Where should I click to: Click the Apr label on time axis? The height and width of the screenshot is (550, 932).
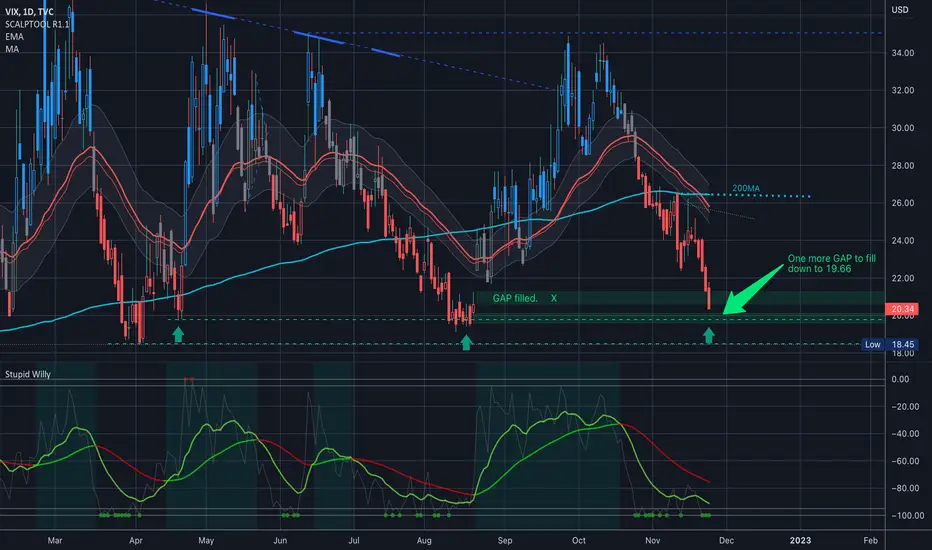pos(136,540)
